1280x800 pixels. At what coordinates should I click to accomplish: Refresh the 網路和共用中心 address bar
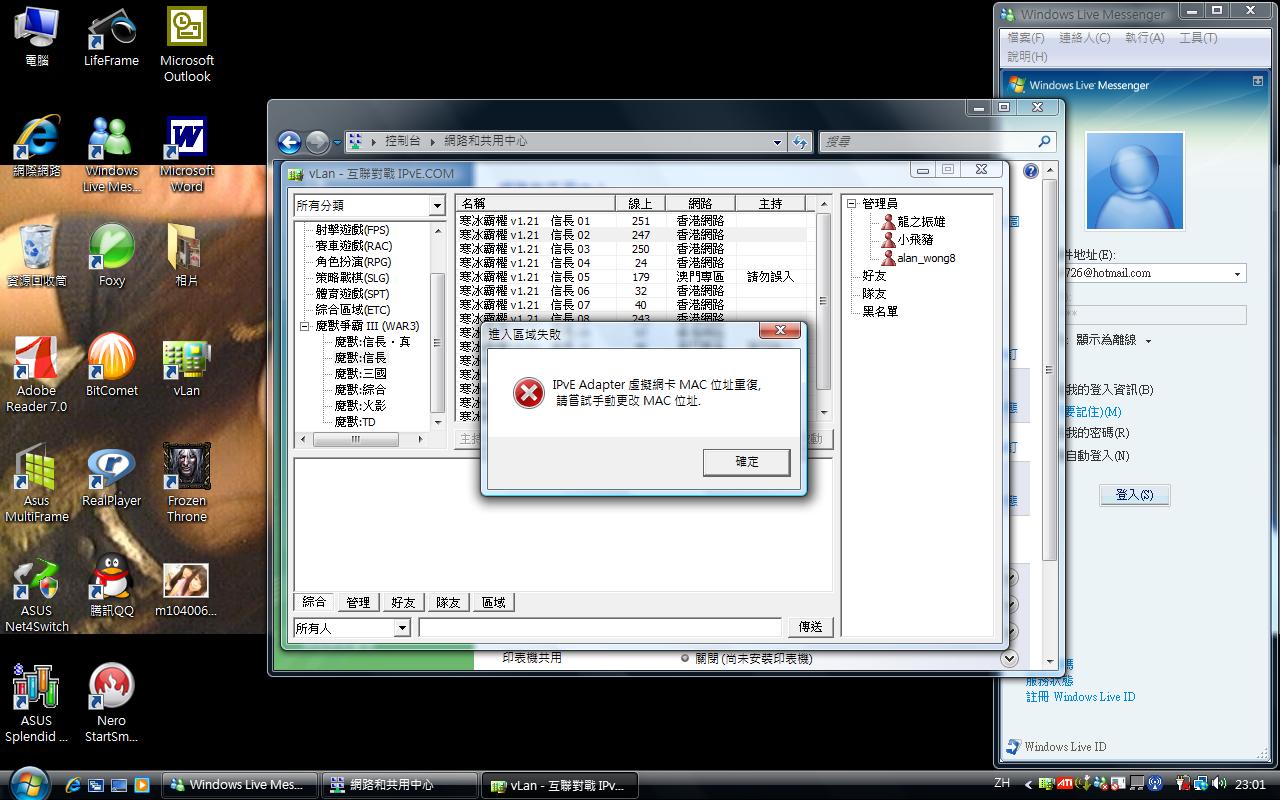pyautogui.click(x=800, y=142)
